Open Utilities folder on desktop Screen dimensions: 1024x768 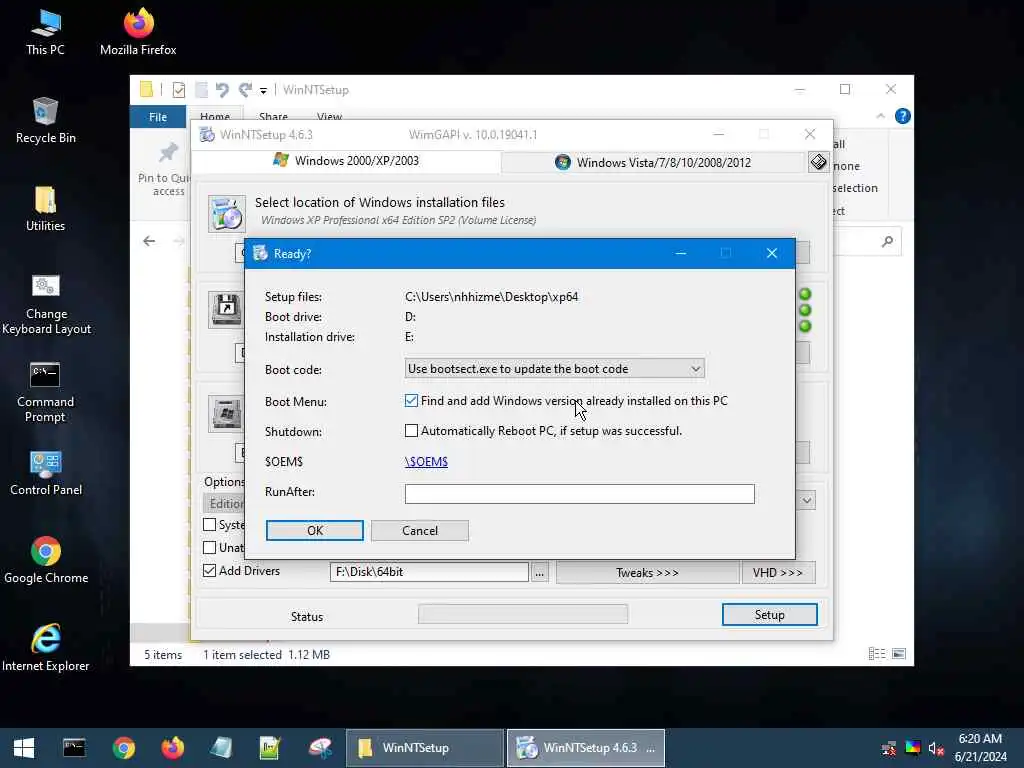point(45,209)
